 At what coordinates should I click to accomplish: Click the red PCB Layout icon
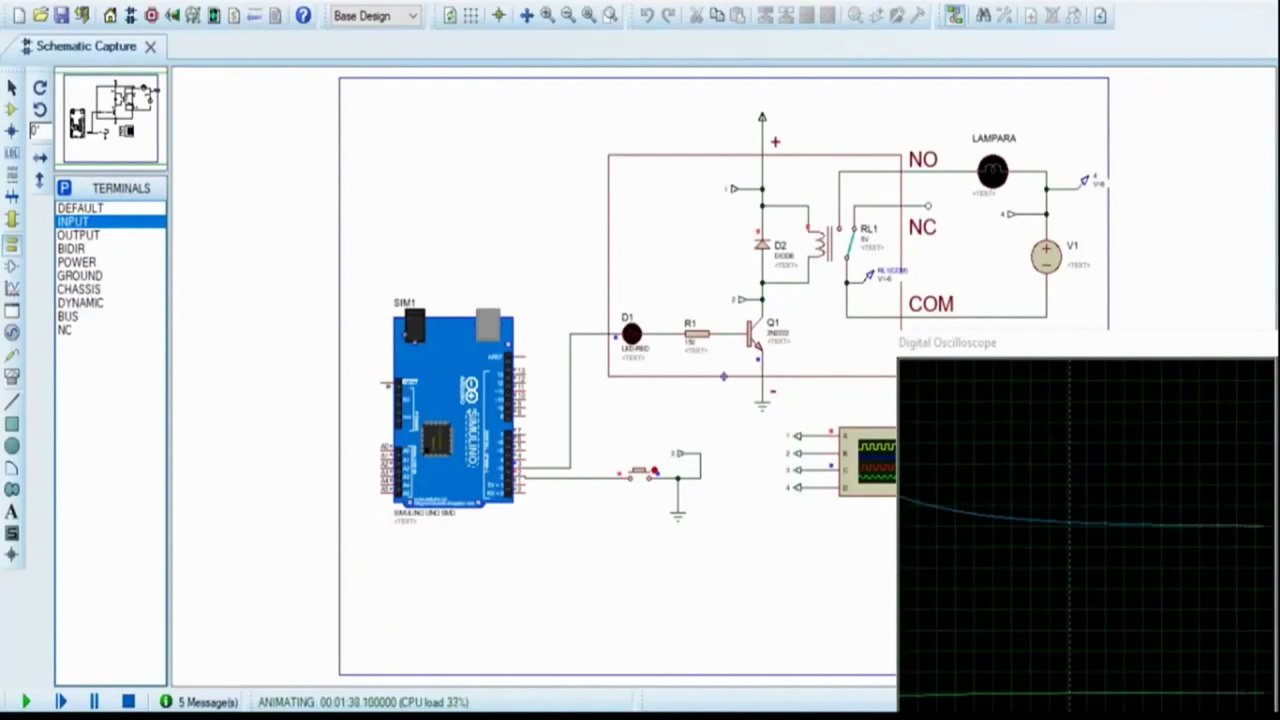pos(151,16)
